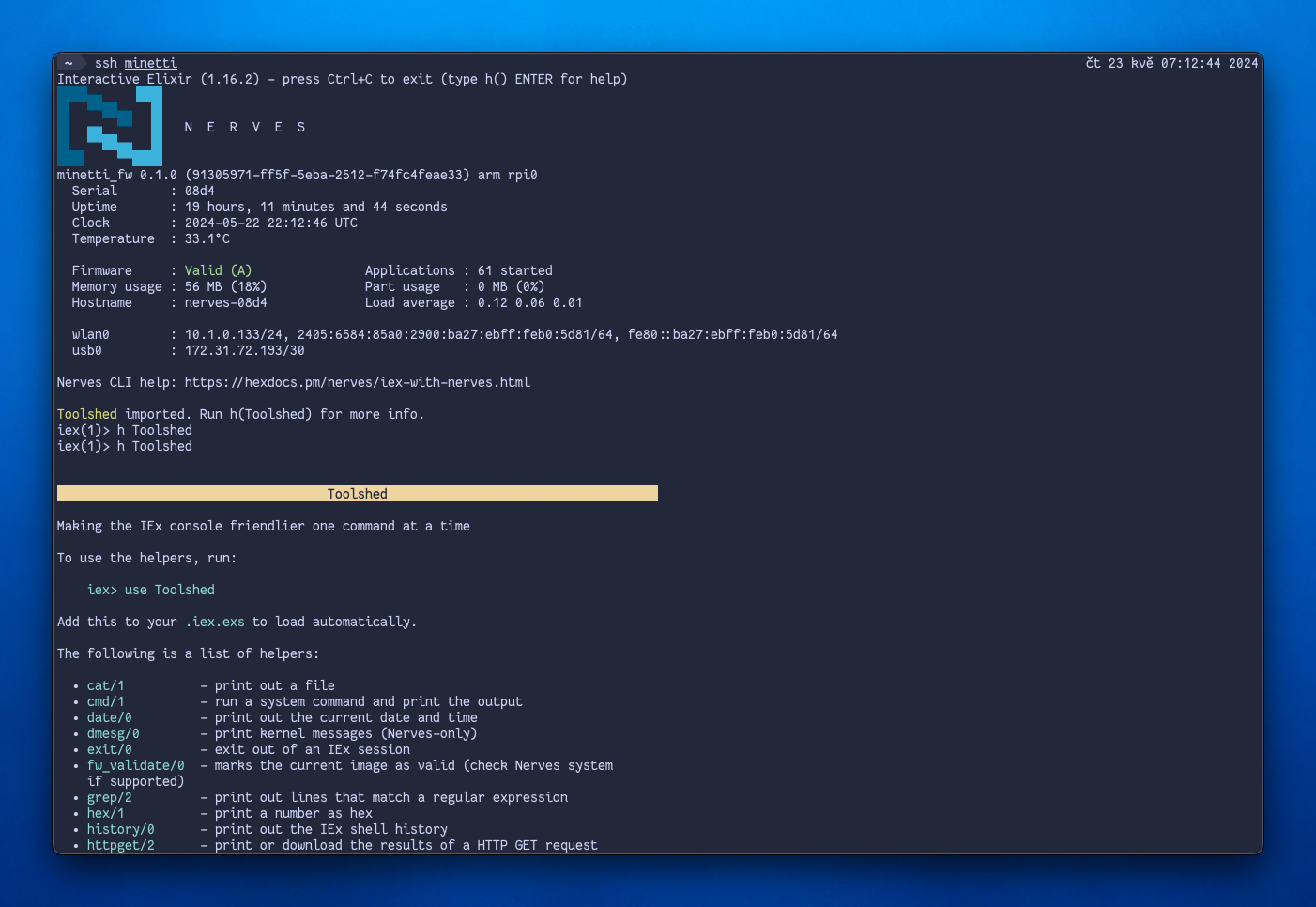Click 'The following is a list of helpers:' line

(x=189, y=653)
